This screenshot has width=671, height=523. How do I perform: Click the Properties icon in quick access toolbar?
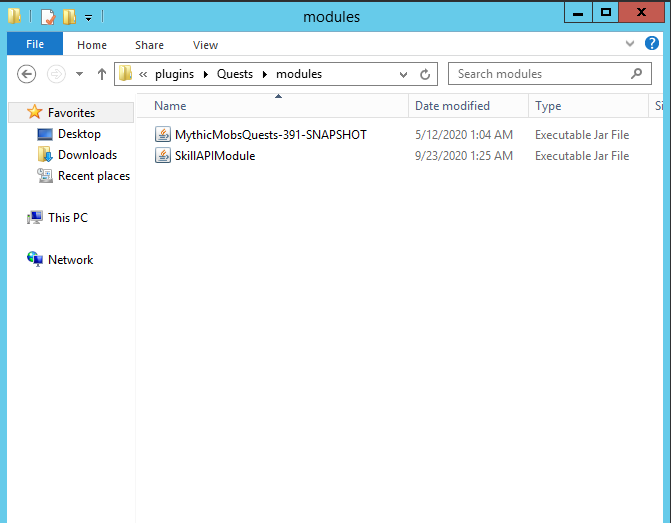(47, 17)
